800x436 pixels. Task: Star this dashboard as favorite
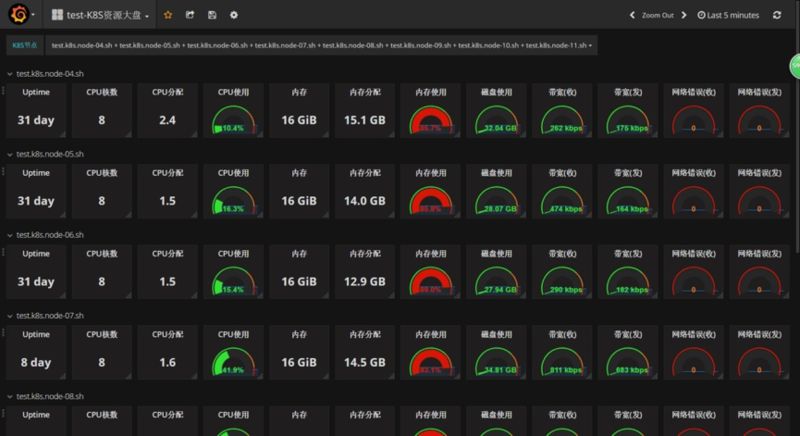[x=168, y=15]
